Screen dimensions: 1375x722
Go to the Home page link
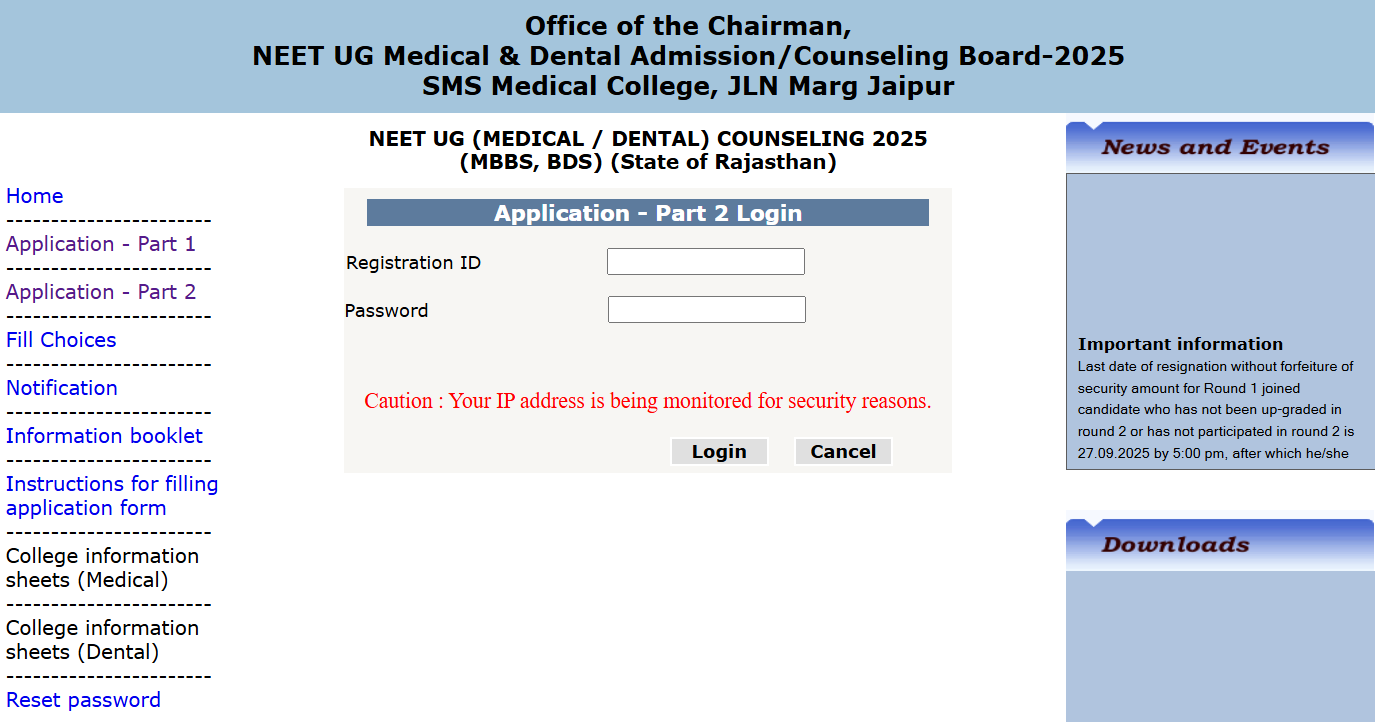point(35,196)
